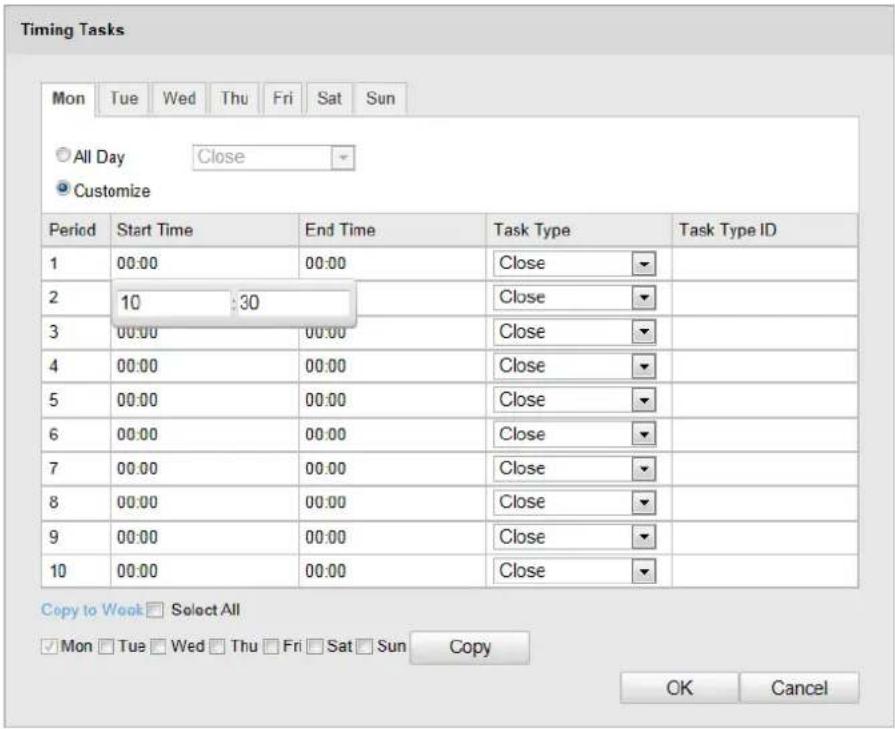The height and width of the screenshot is (729, 895).
Task: Click period 10 end time cell
Action: 392,571
